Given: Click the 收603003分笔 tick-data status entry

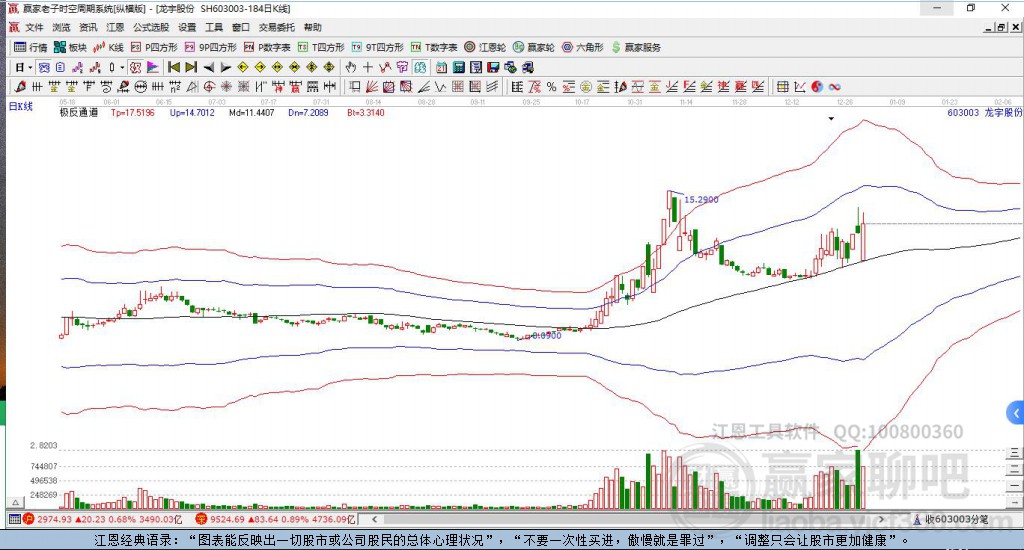Looking at the screenshot, I should pos(951,519).
